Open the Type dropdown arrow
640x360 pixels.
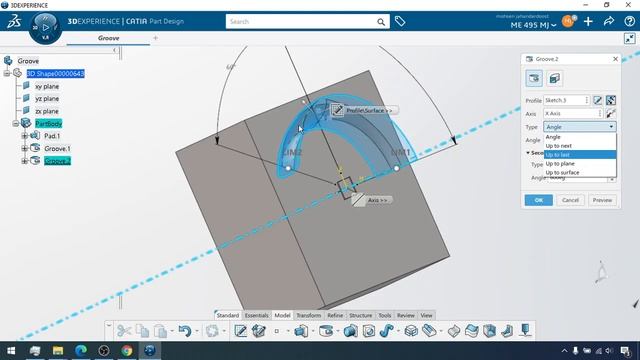point(611,127)
